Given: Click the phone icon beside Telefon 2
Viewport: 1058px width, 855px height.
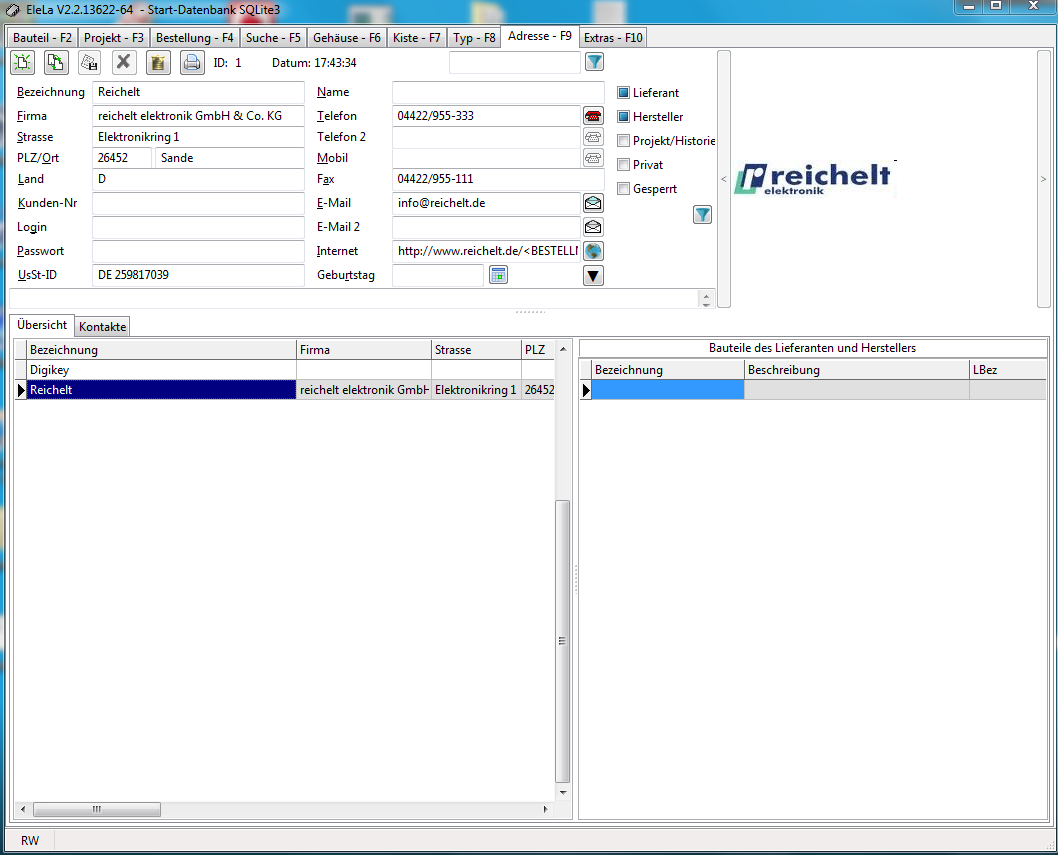Looking at the screenshot, I should click(593, 137).
